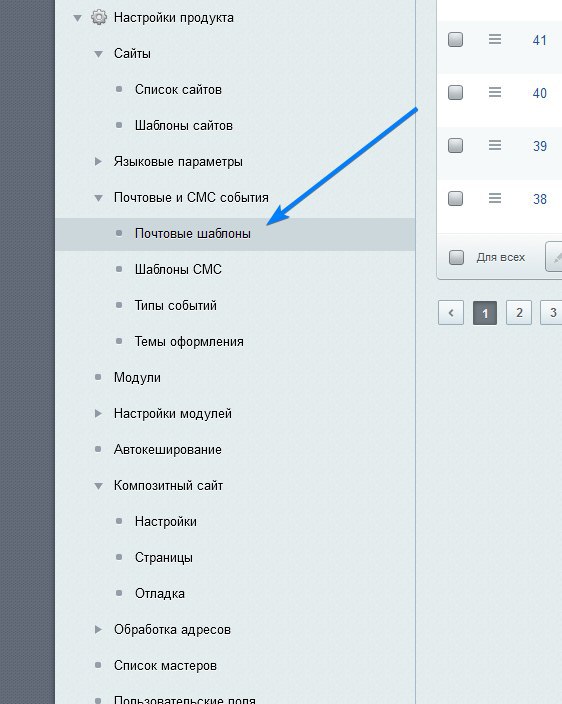Click the gear icon beside Настройки продукта
This screenshot has width=562, height=704.
tap(99, 18)
